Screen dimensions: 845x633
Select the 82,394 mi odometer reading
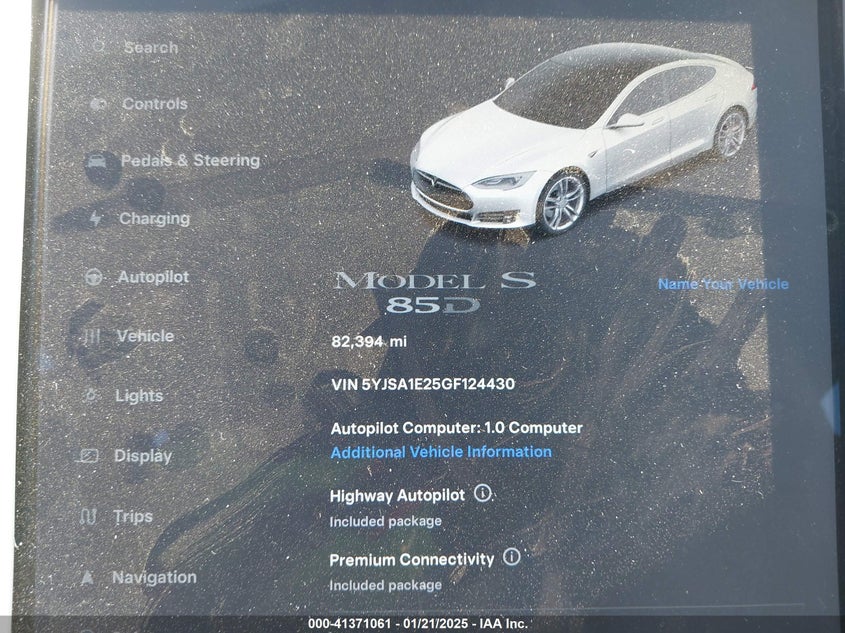(369, 341)
